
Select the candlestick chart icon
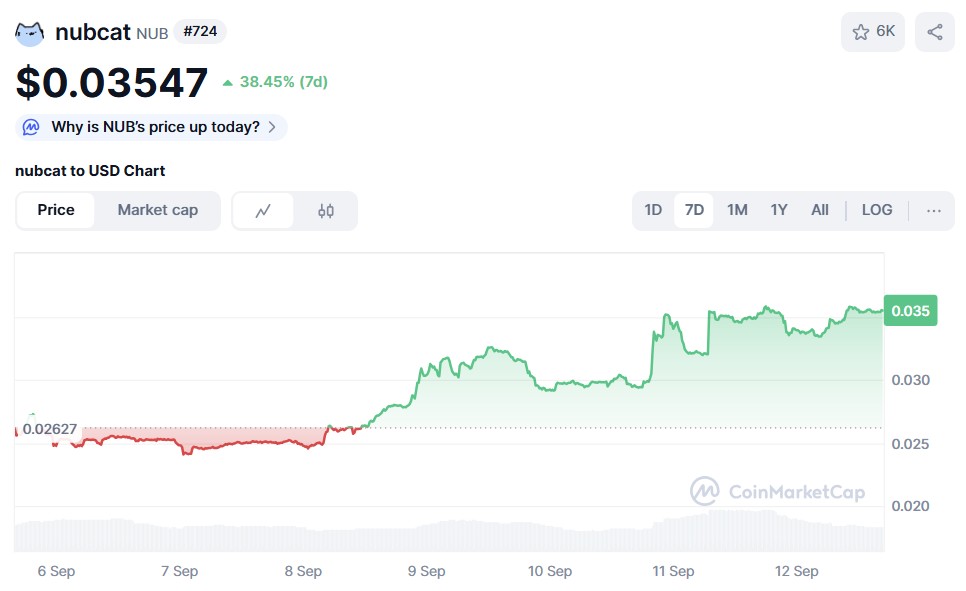pos(324,210)
